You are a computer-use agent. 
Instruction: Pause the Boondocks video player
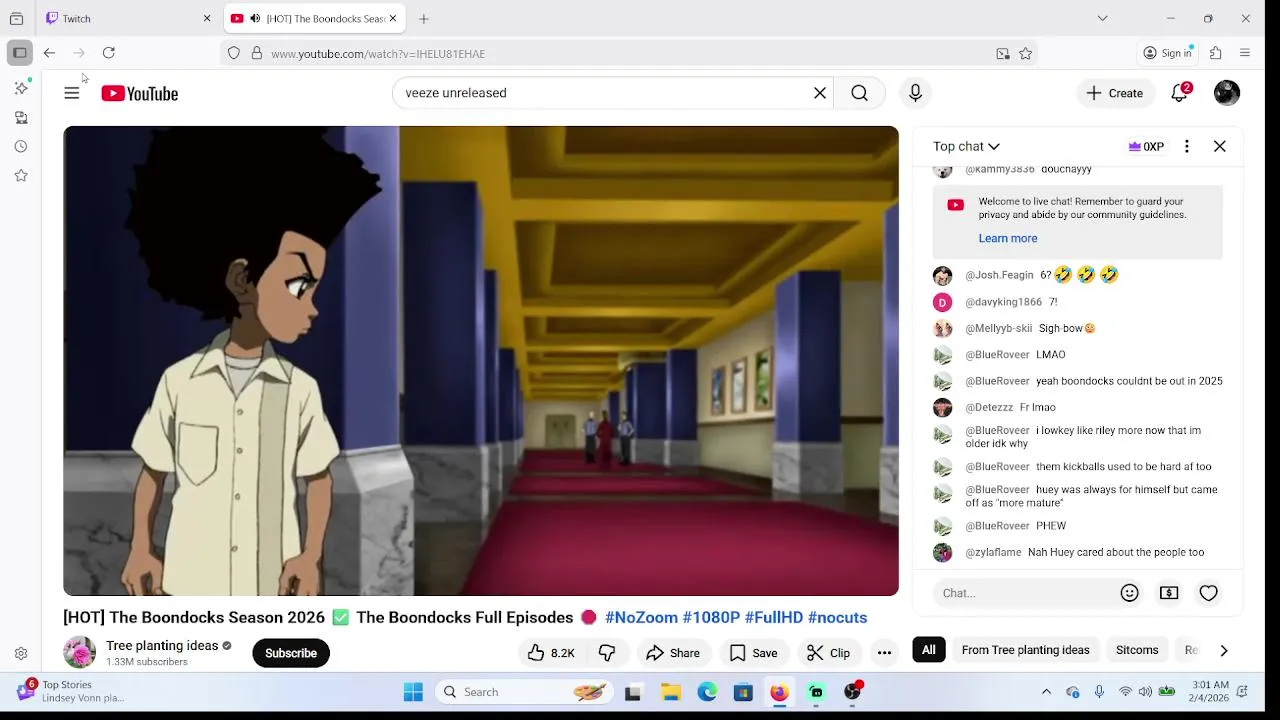click(x=481, y=361)
